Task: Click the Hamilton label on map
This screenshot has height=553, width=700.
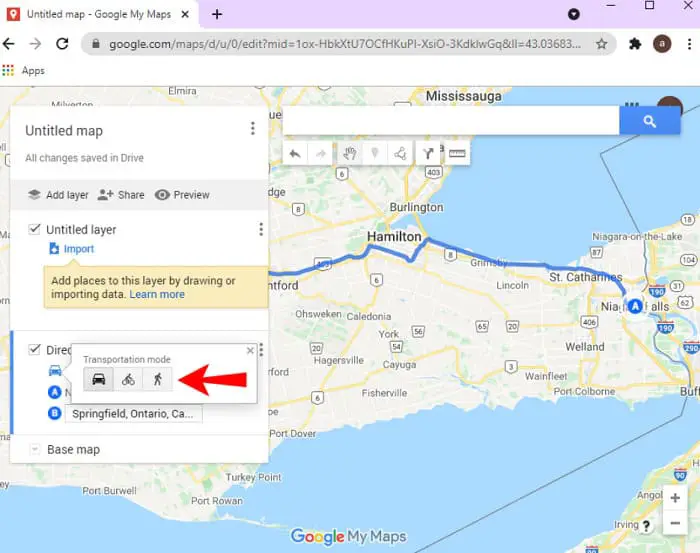Action: pyautogui.click(x=394, y=237)
